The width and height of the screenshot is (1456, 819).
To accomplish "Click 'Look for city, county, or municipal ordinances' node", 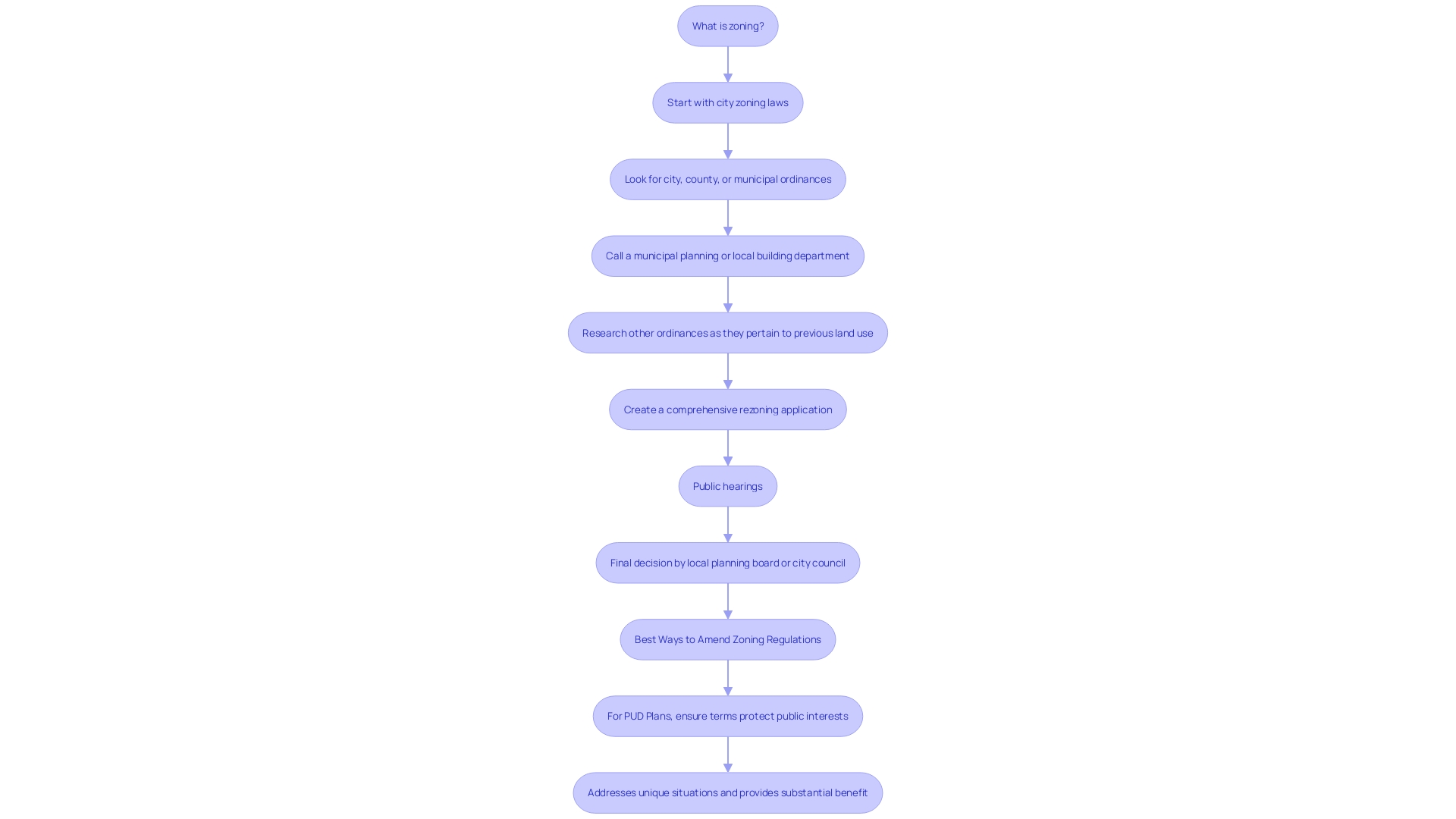I will click(x=728, y=179).
